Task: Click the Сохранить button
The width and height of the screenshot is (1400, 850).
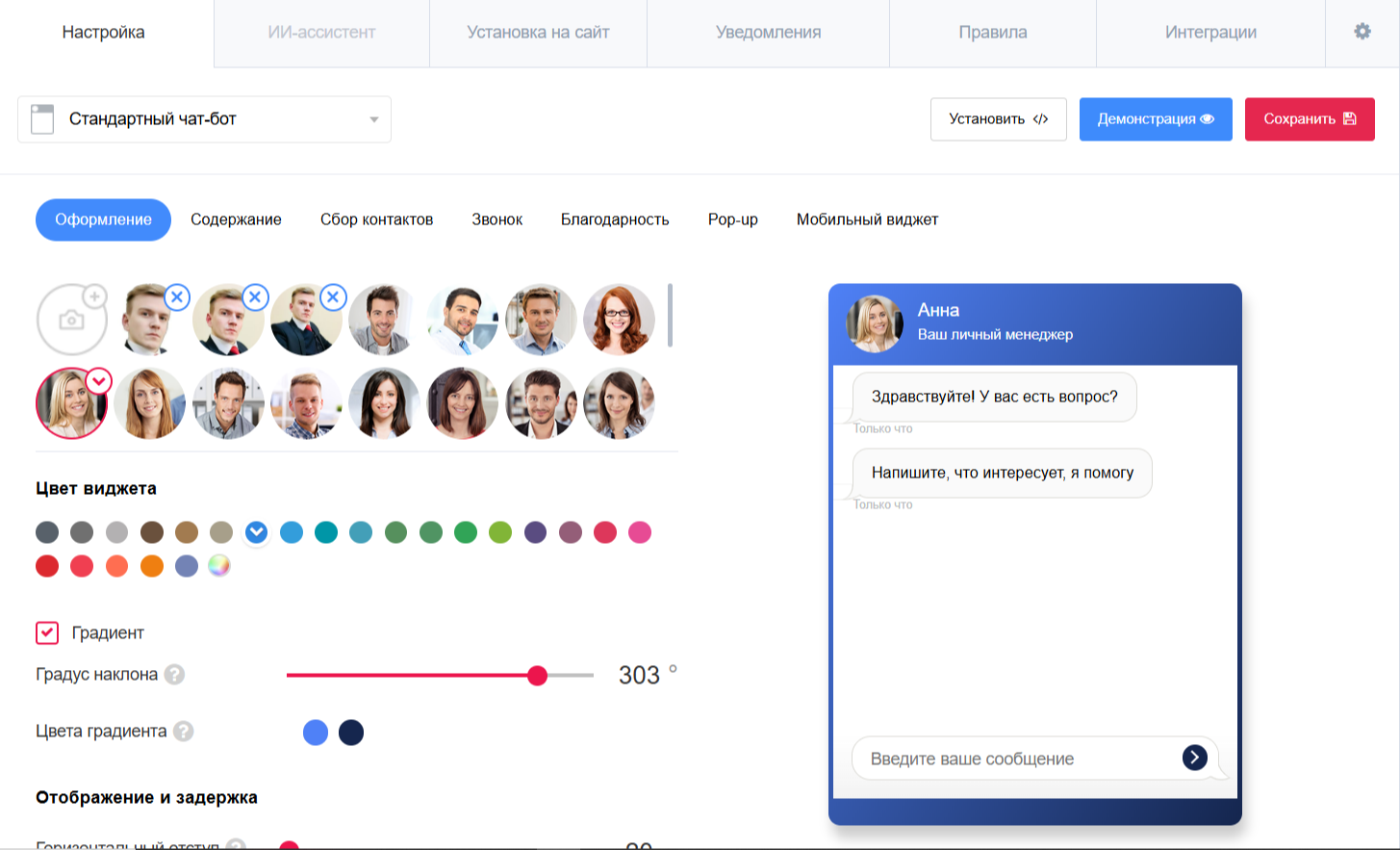Action: point(1309,119)
